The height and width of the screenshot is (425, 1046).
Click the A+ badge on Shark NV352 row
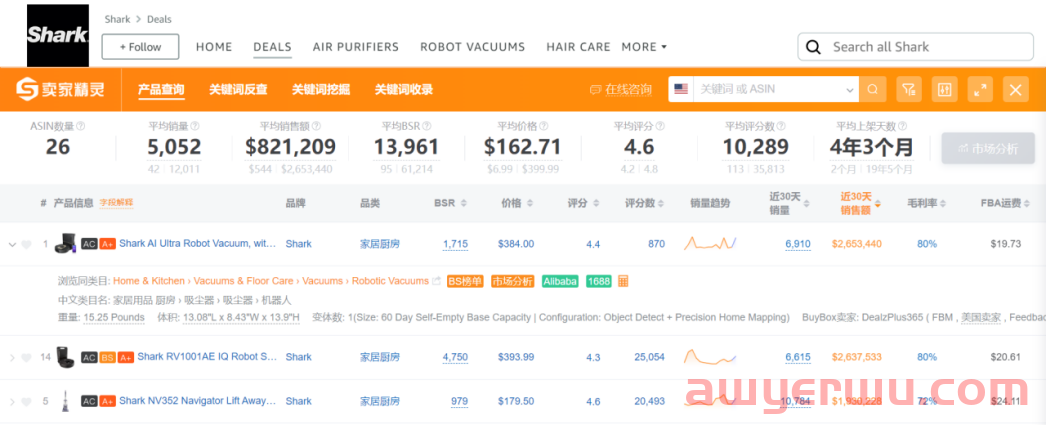tap(107, 402)
